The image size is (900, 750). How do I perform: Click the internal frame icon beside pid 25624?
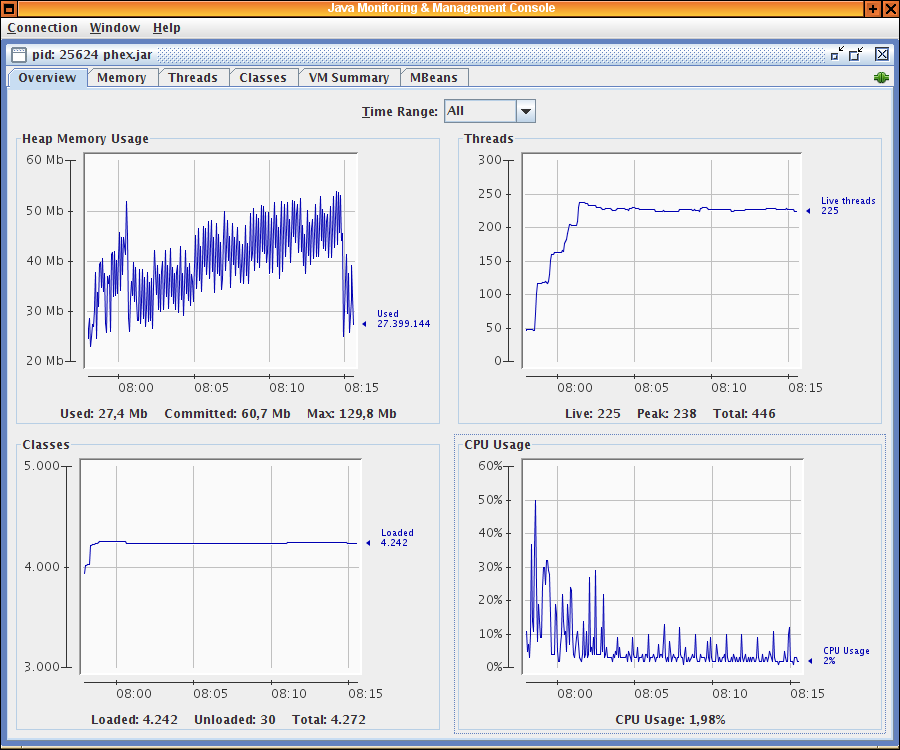(19, 55)
